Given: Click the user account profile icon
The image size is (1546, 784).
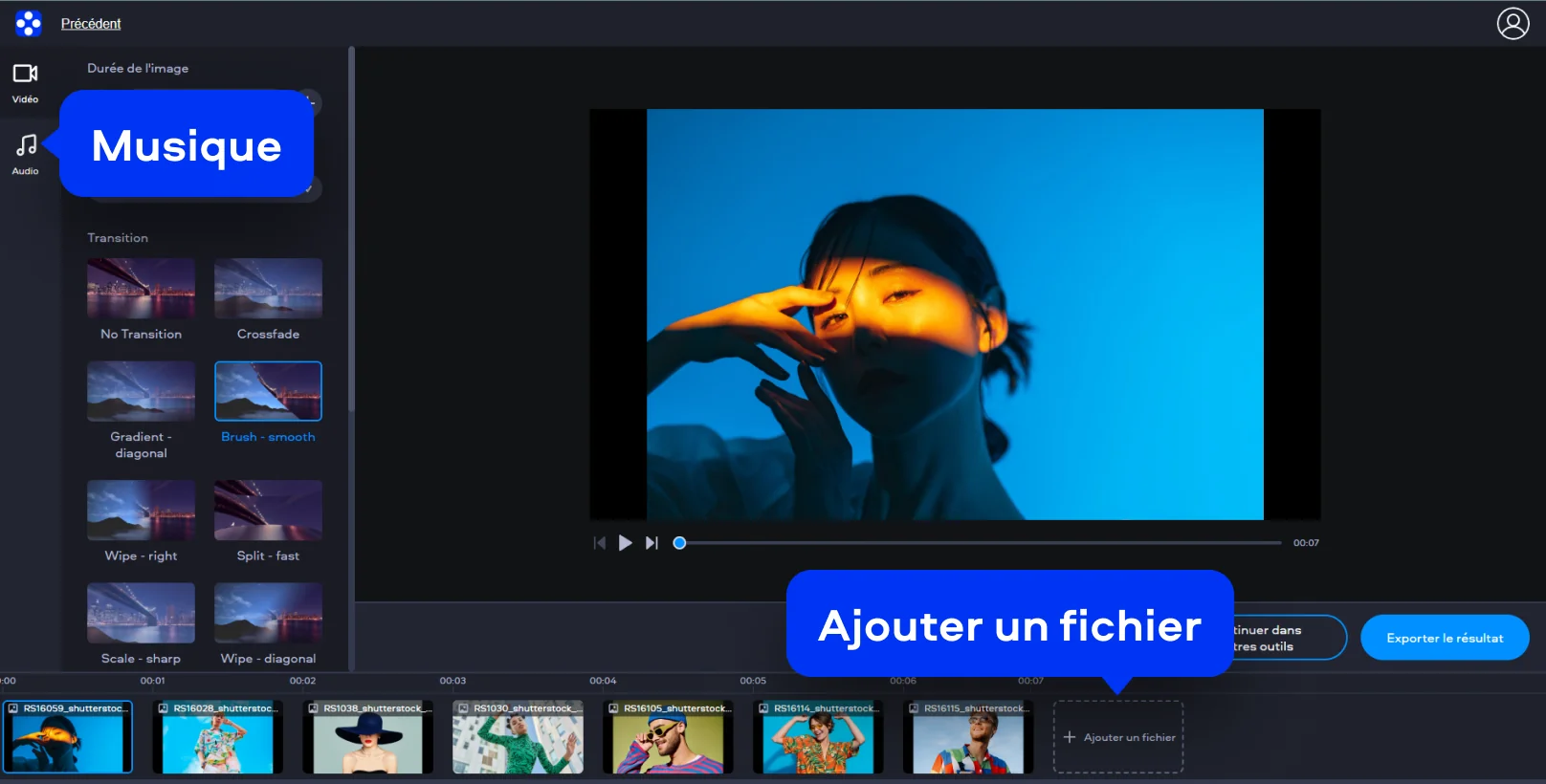Looking at the screenshot, I should coord(1513,24).
